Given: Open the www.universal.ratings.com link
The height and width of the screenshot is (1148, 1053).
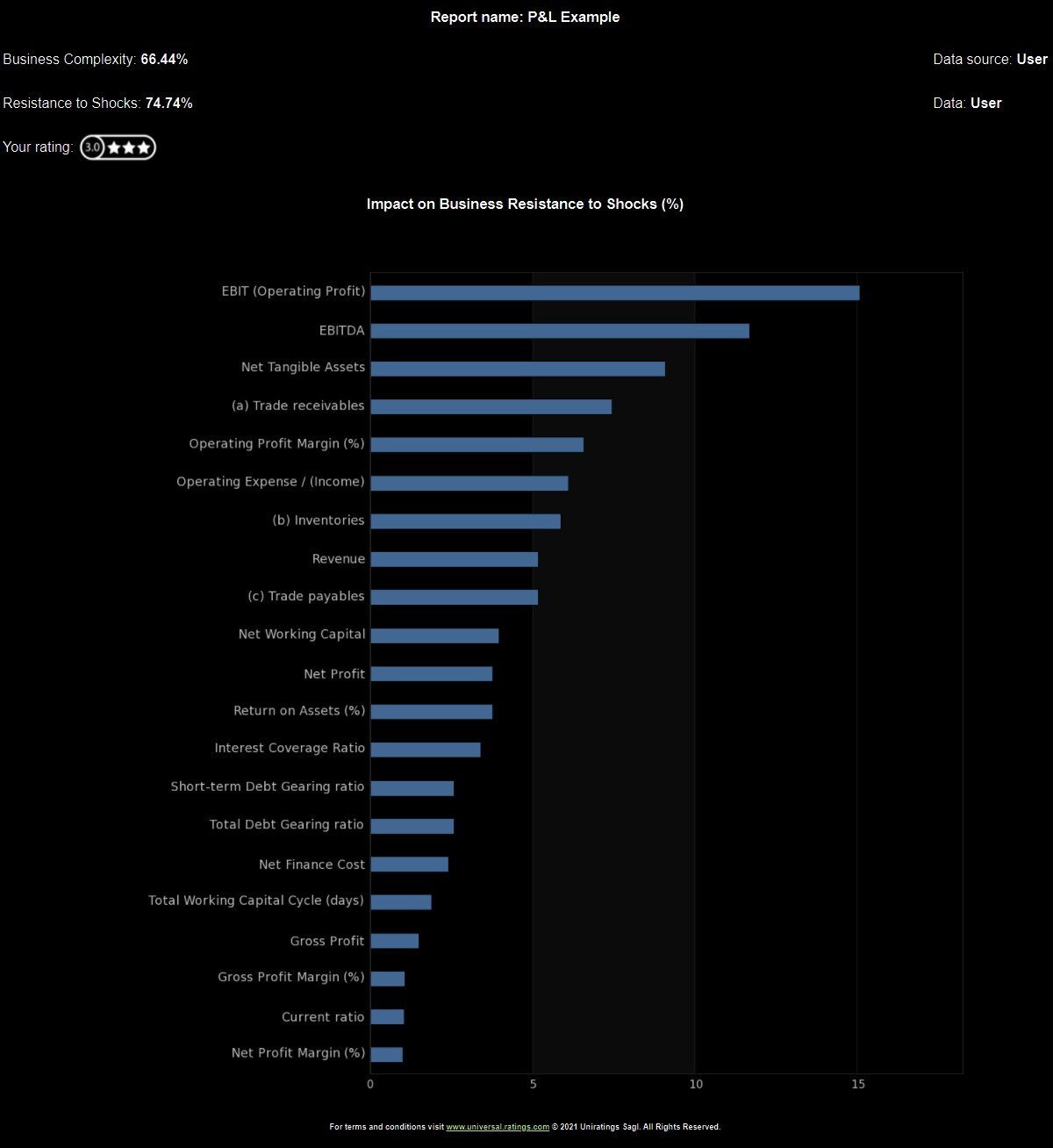Looking at the screenshot, I should [498, 1127].
